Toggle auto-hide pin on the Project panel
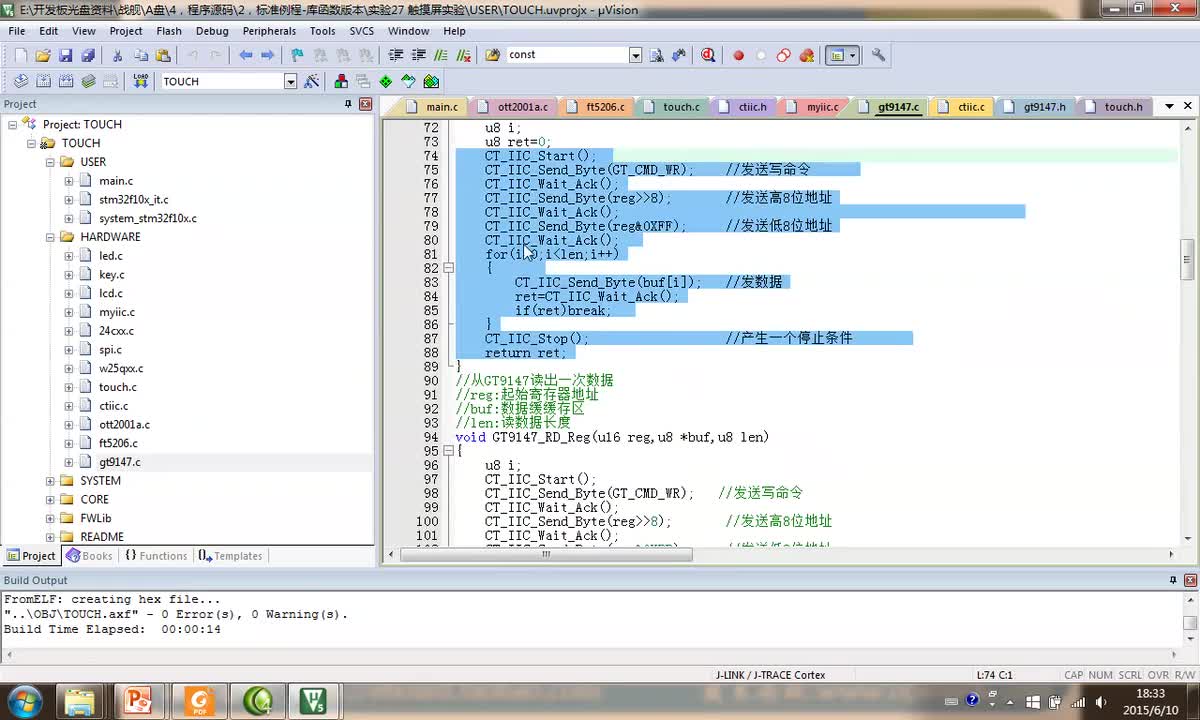Screen dimensions: 1200x720 pos(348,104)
